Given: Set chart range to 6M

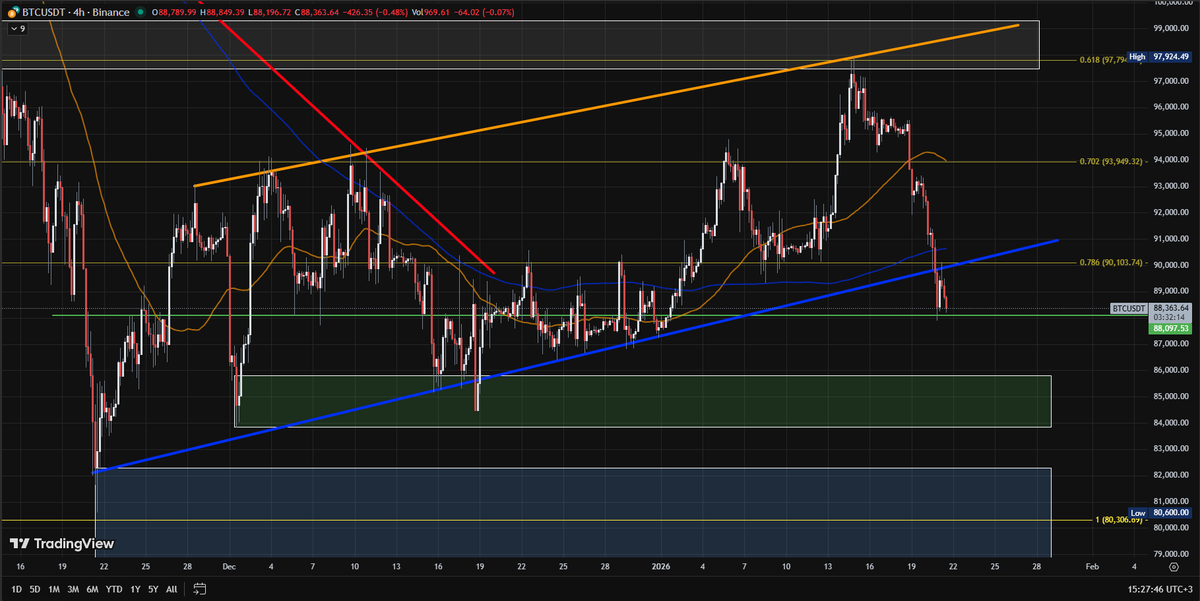Looking at the screenshot, I should point(93,589).
